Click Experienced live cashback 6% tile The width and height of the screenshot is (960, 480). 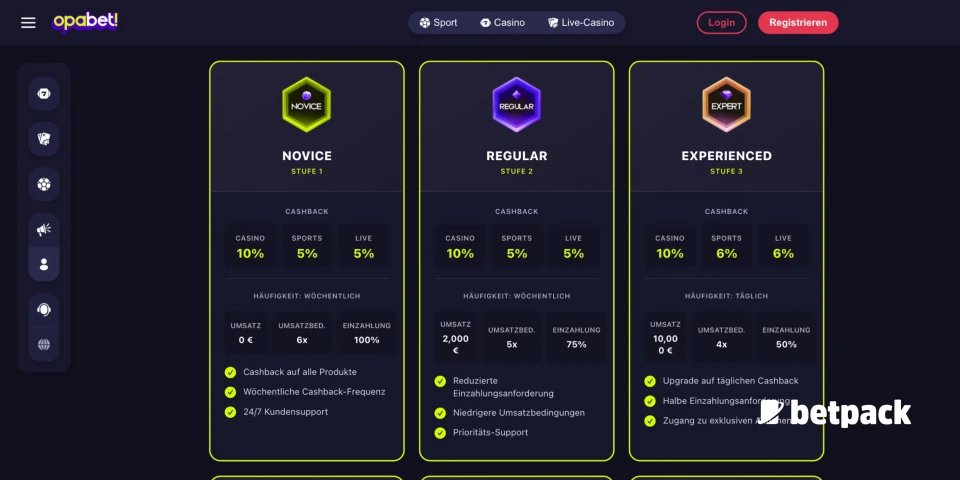point(783,246)
